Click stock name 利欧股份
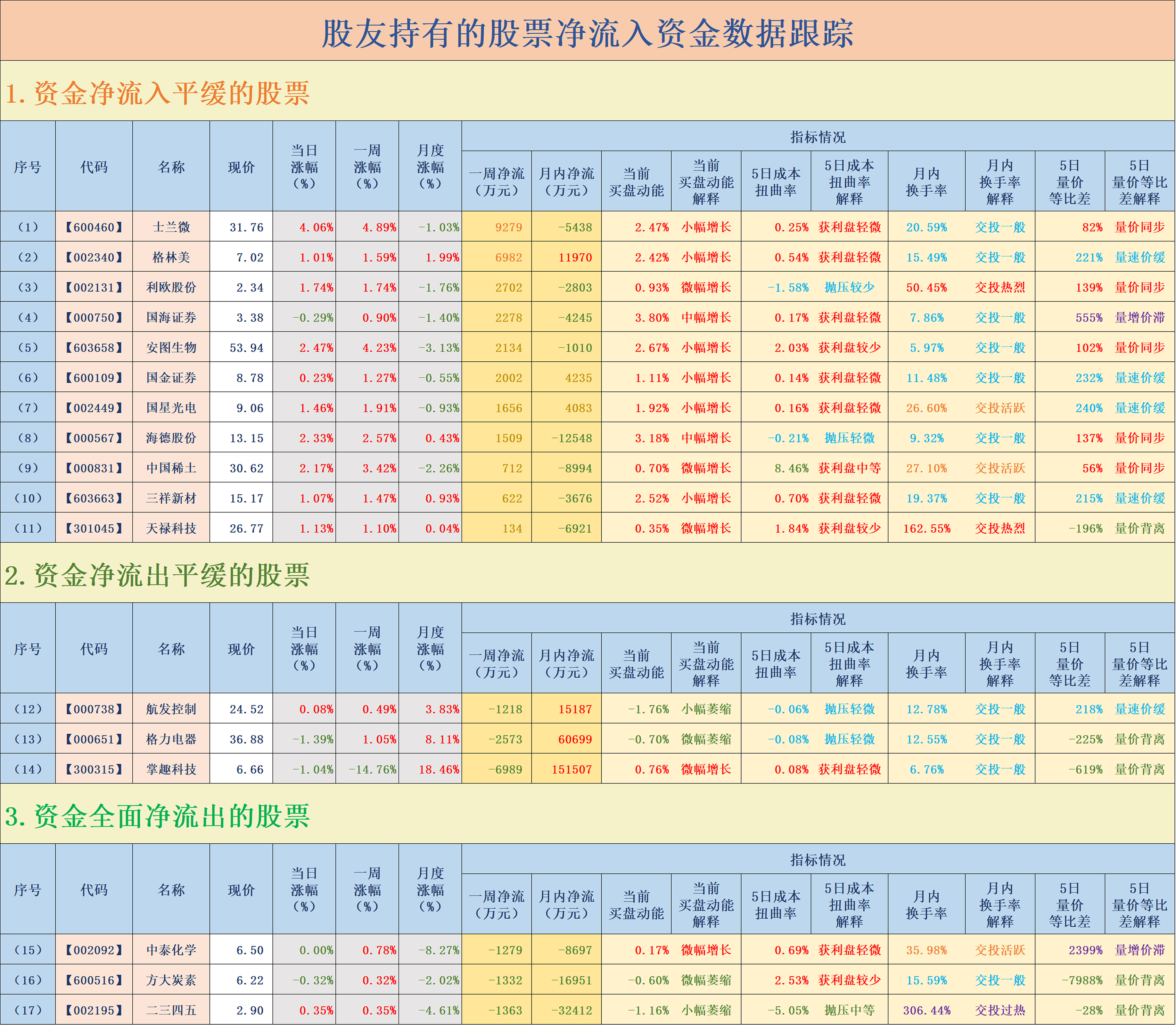Screen dimensions: 1176x1025 click(171, 287)
